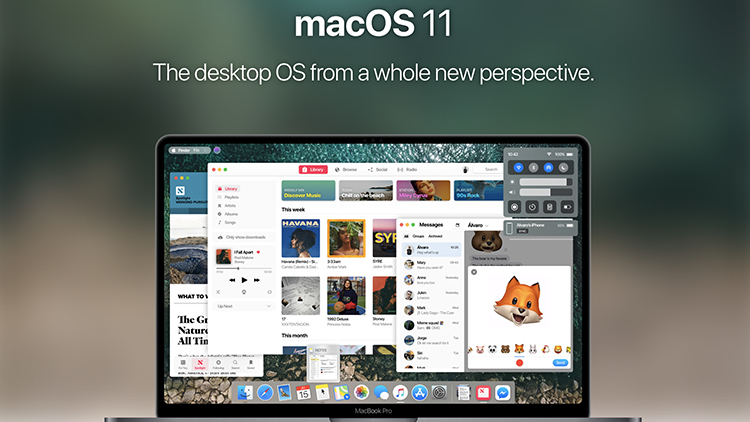Switch to the Browse tab in Music

346,170
